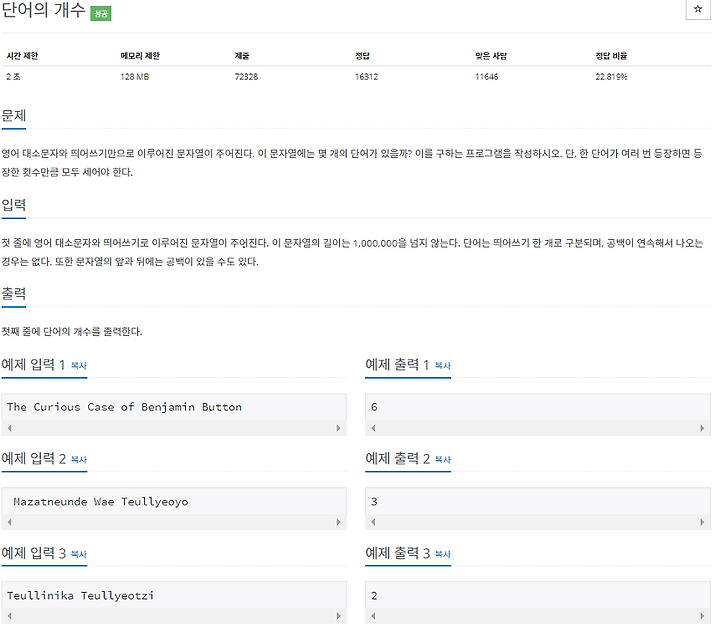Click the '출력' section heading
The height and width of the screenshot is (632, 720).
14,293
